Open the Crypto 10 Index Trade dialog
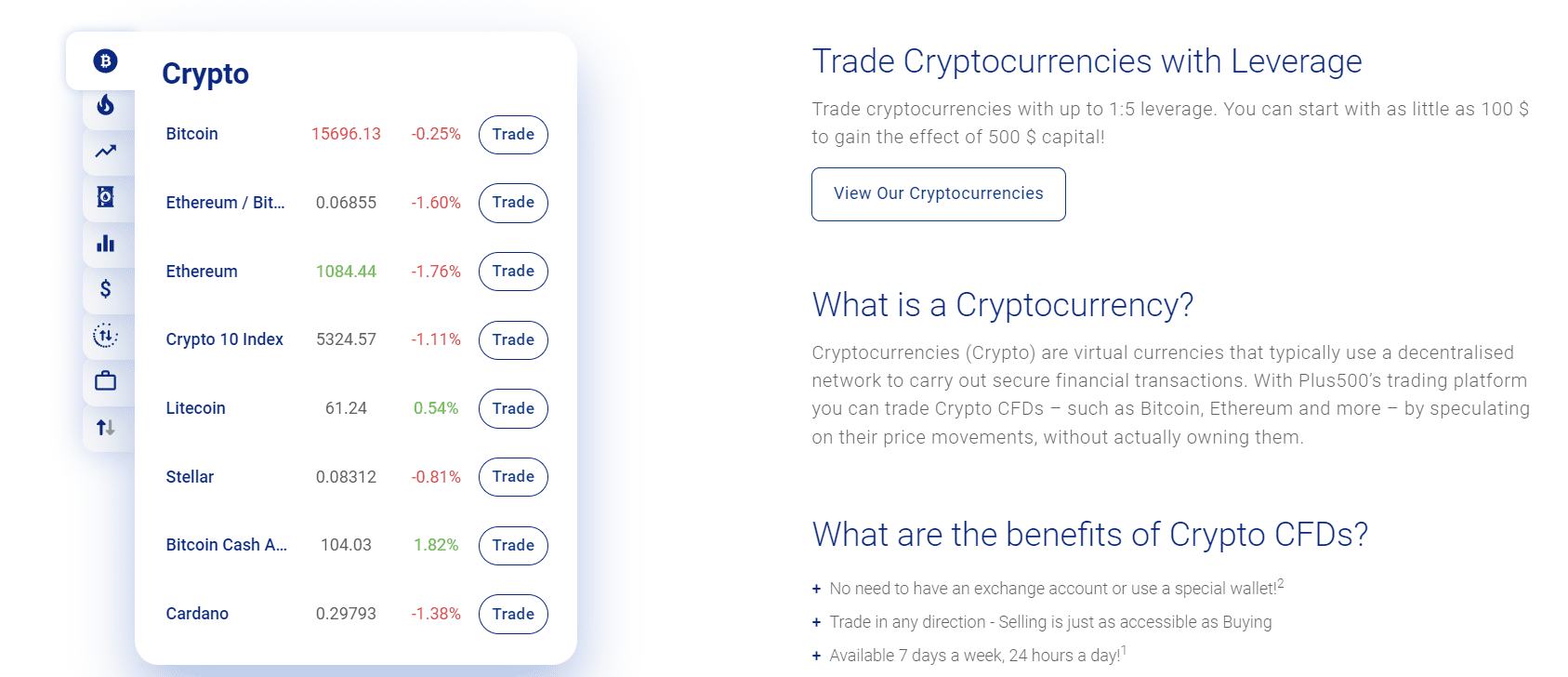The height and width of the screenshot is (677, 1568). (512, 339)
